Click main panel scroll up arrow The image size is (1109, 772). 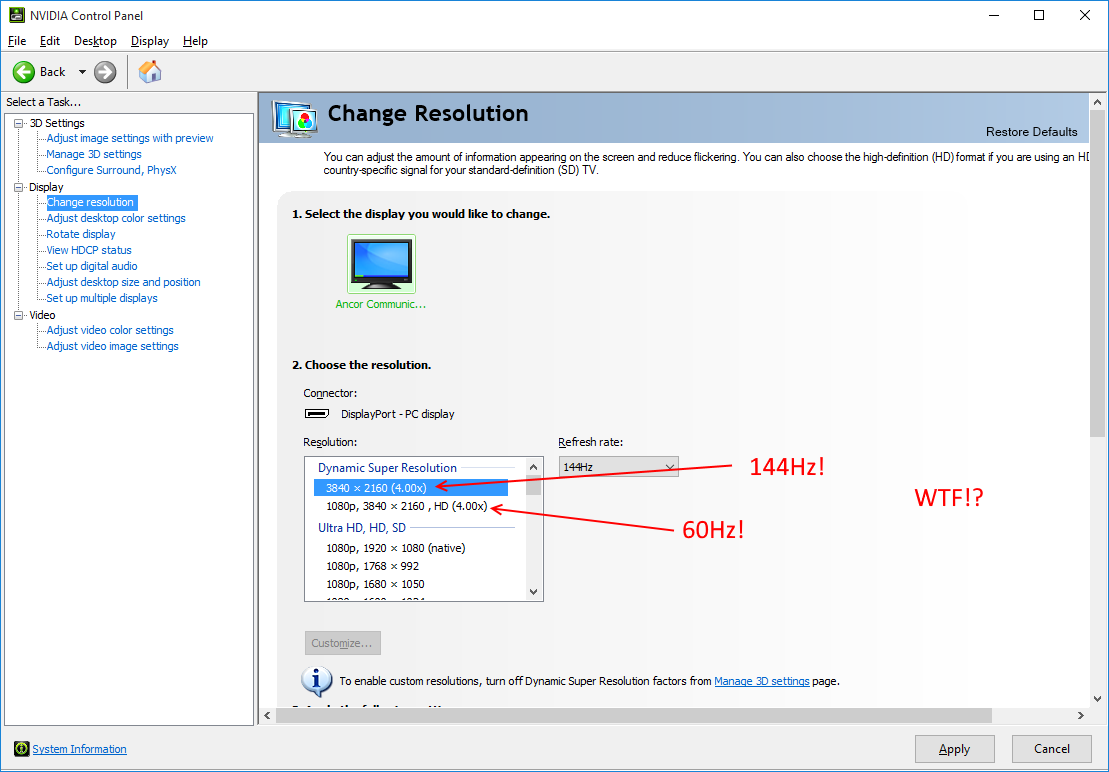click(x=1098, y=103)
